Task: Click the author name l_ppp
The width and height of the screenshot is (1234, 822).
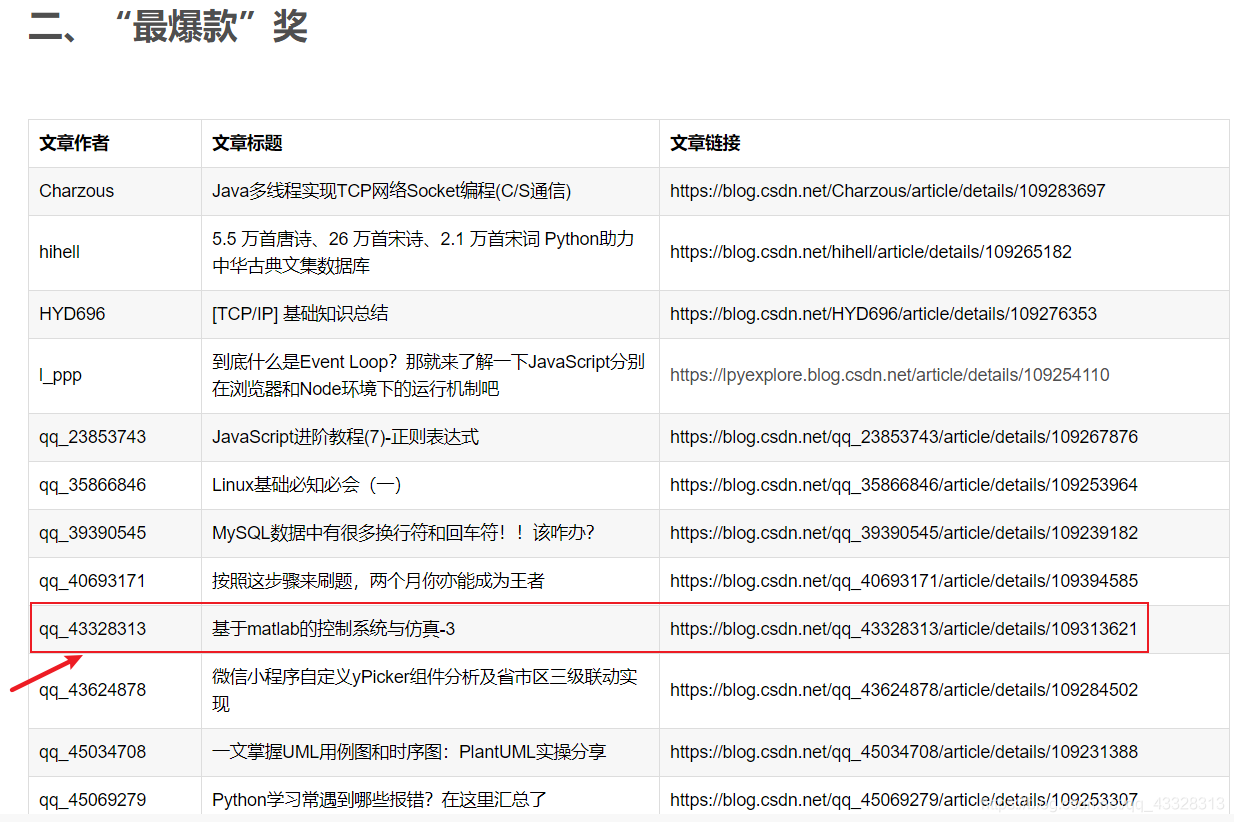Action: click(x=61, y=376)
